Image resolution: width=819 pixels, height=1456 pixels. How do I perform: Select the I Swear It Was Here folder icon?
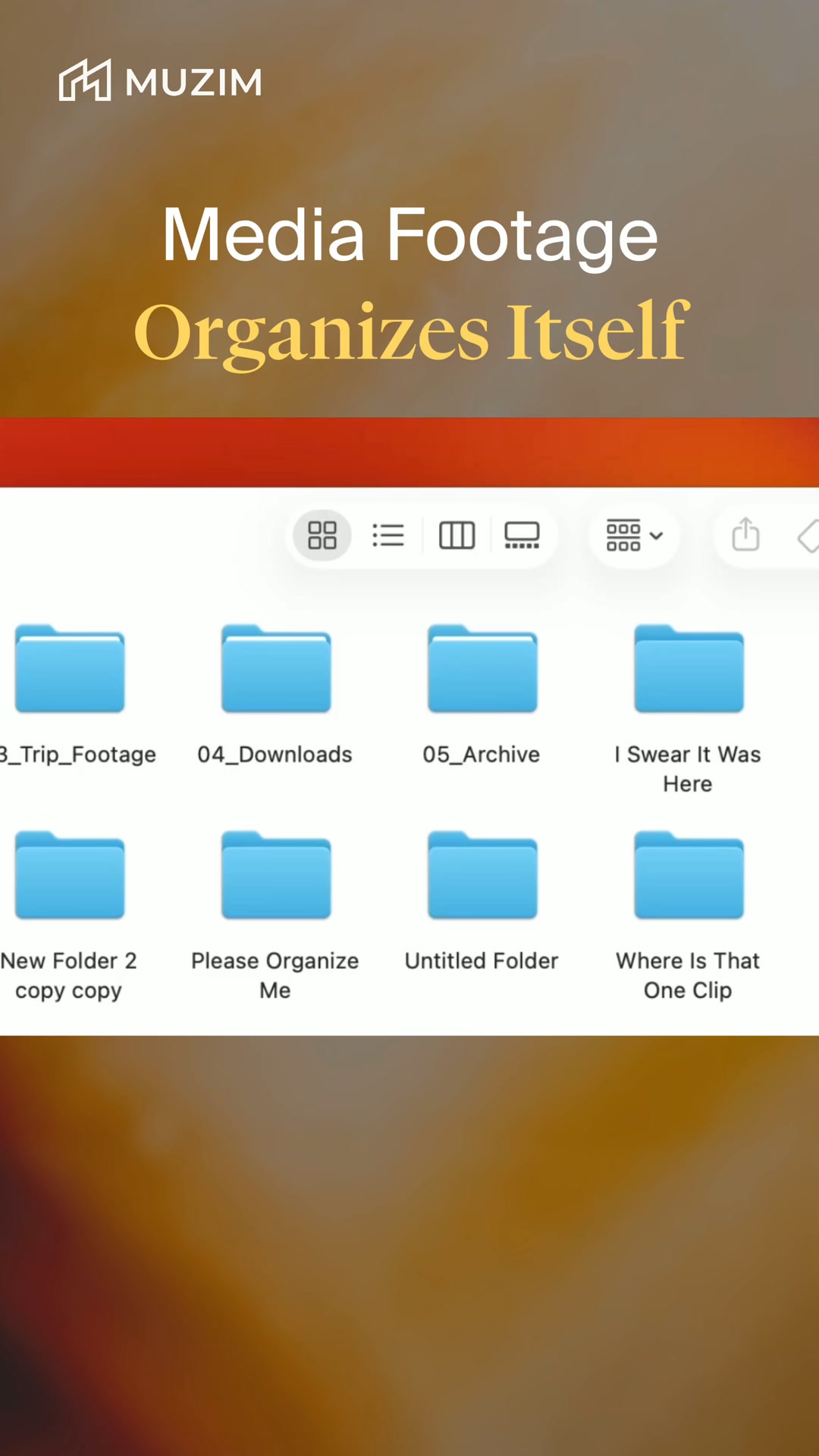click(689, 669)
